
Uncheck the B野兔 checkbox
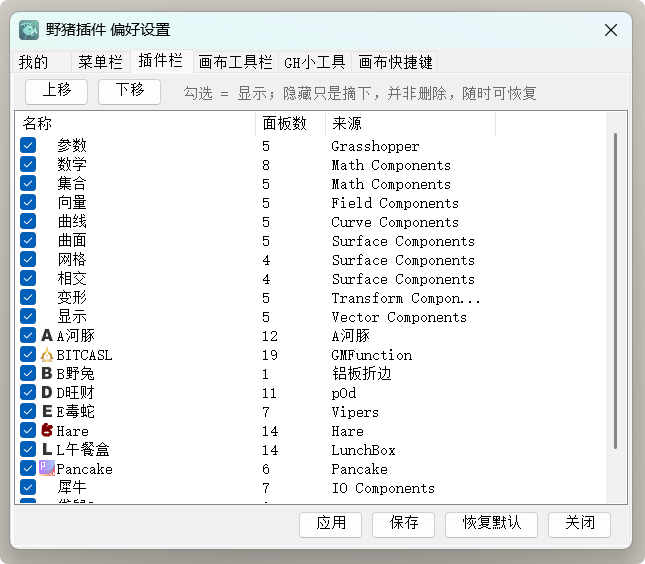click(28, 373)
